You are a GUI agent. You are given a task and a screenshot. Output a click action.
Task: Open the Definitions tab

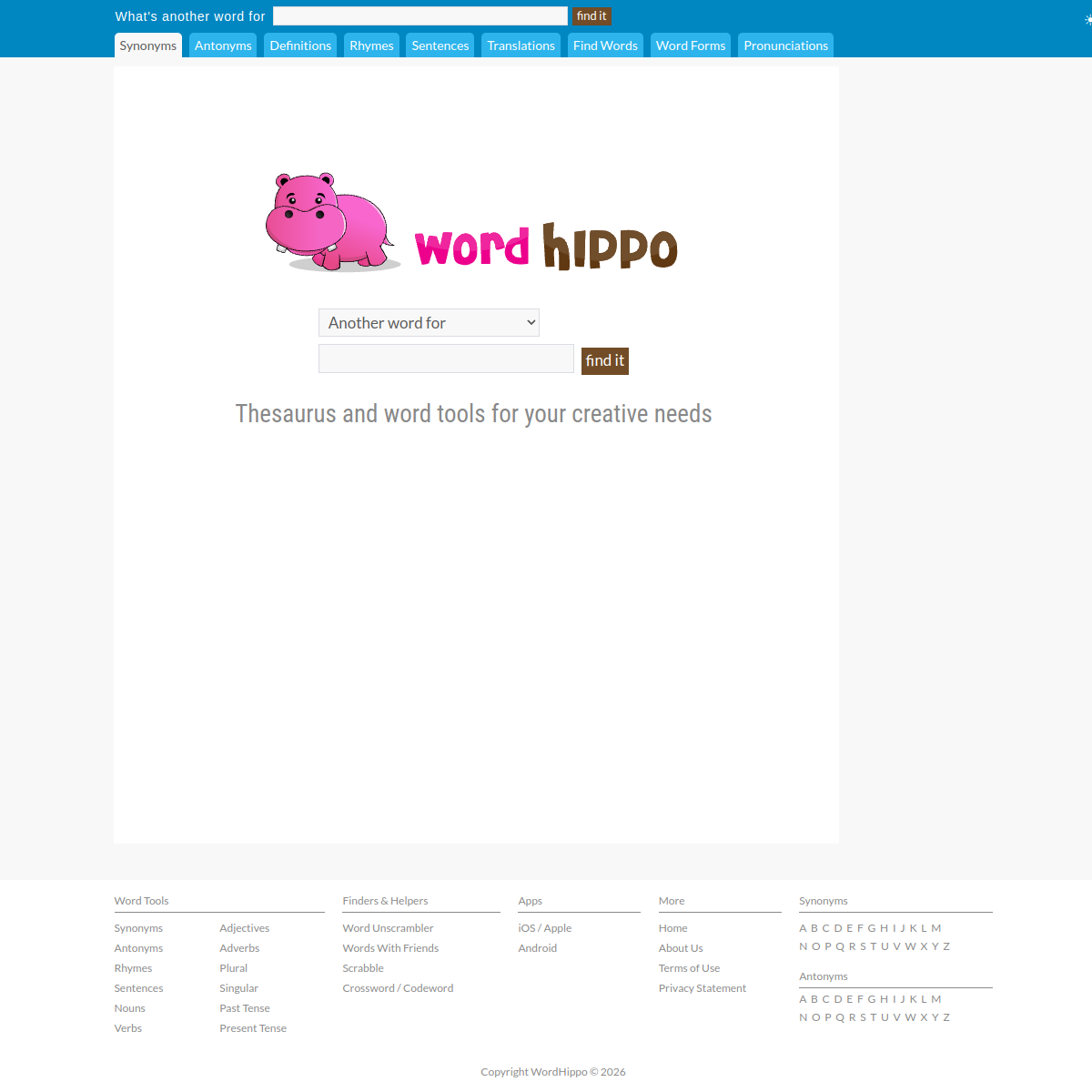(299, 45)
